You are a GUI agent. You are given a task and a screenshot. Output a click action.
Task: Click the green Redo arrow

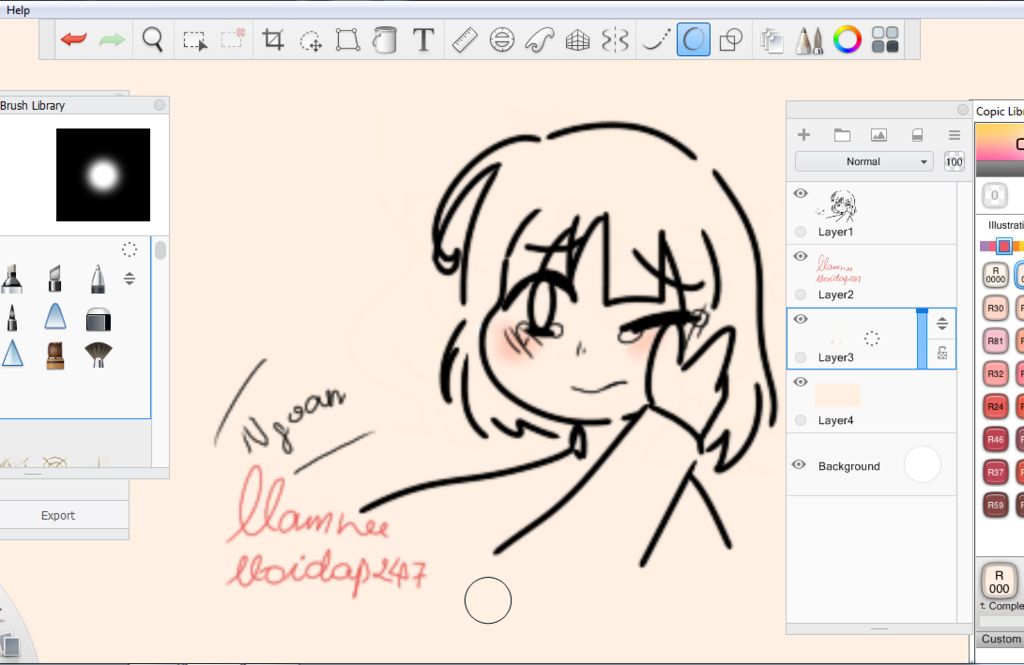click(112, 40)
